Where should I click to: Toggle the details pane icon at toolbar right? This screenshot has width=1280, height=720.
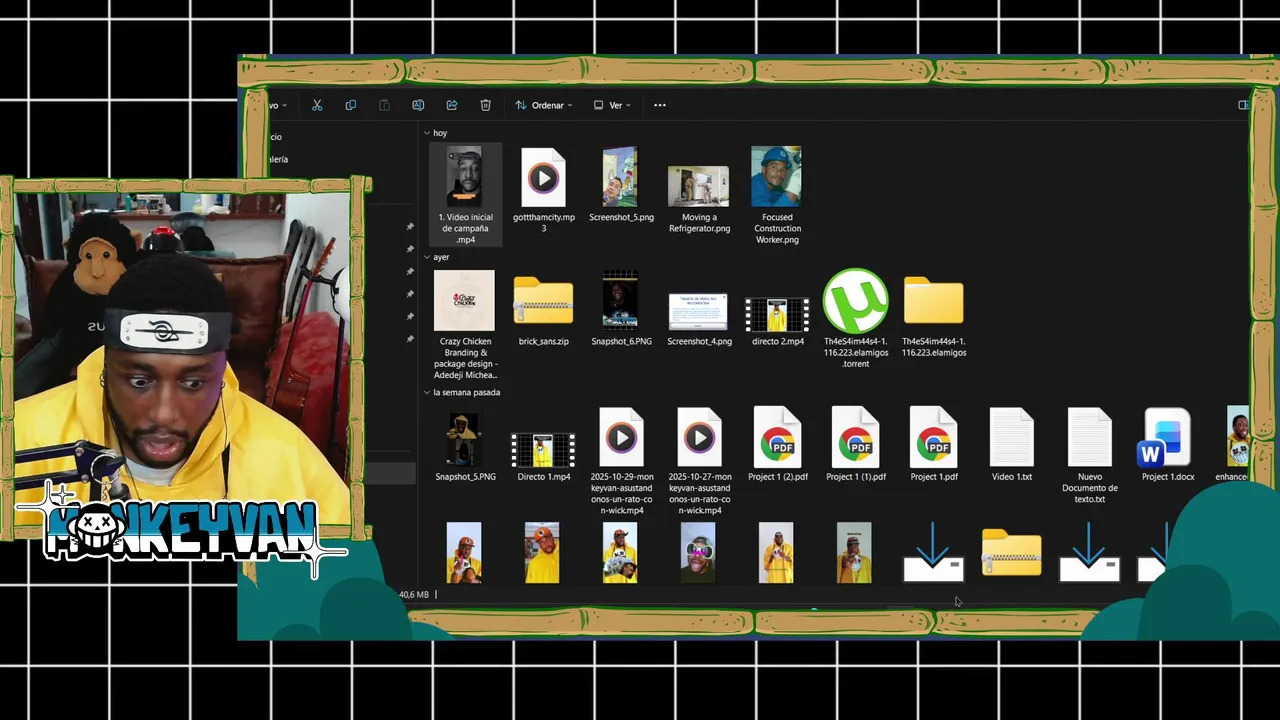point(1243,105)
